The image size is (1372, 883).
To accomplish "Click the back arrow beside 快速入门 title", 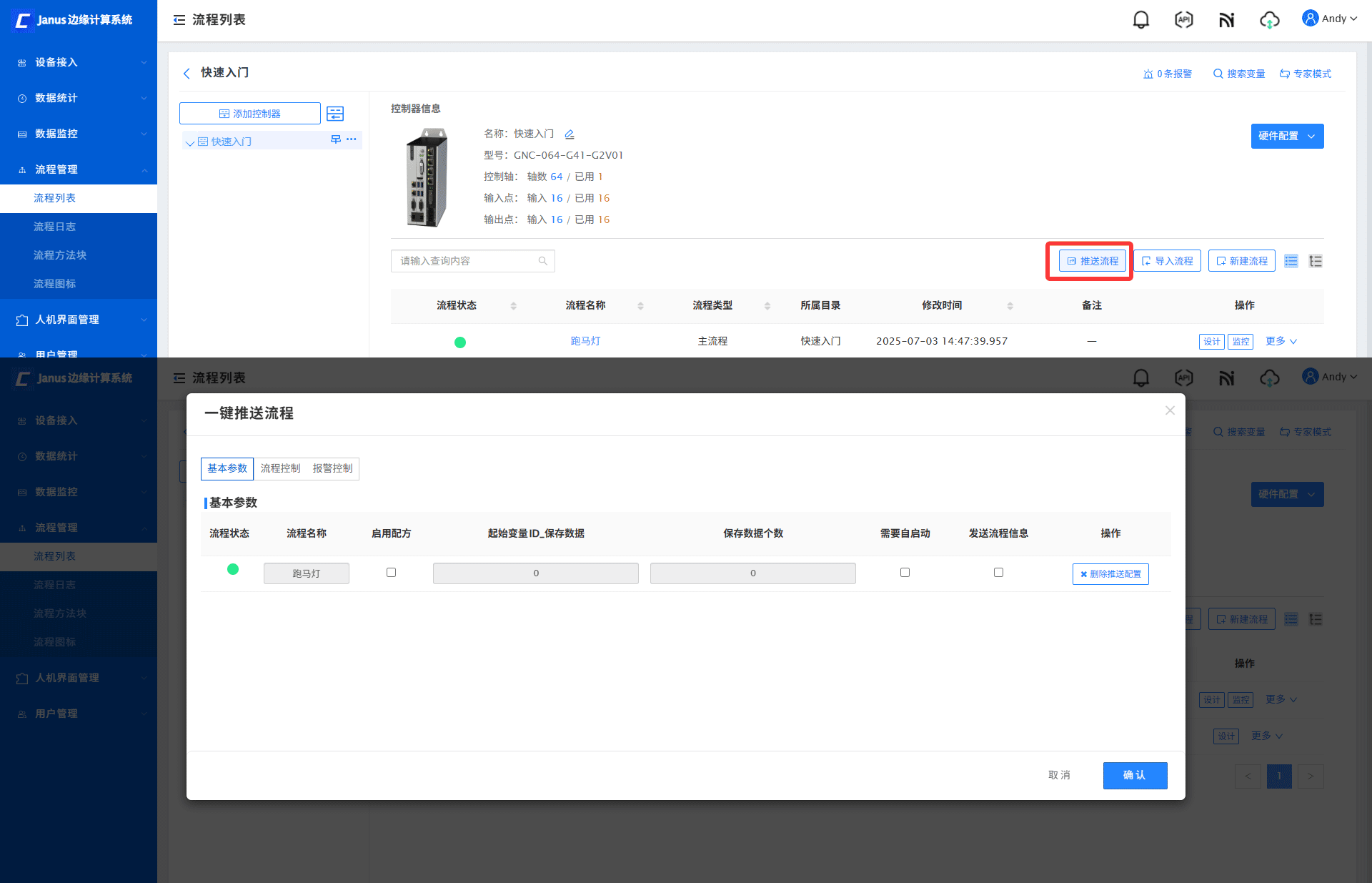I will [187, 73].
